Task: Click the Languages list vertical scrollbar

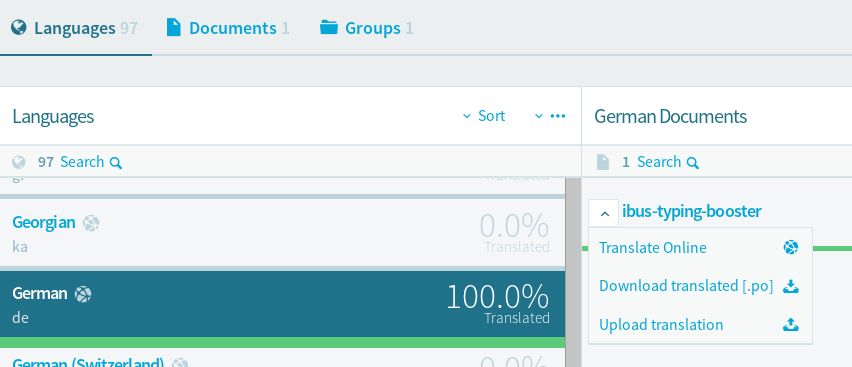Action: (x=573, y=272)
